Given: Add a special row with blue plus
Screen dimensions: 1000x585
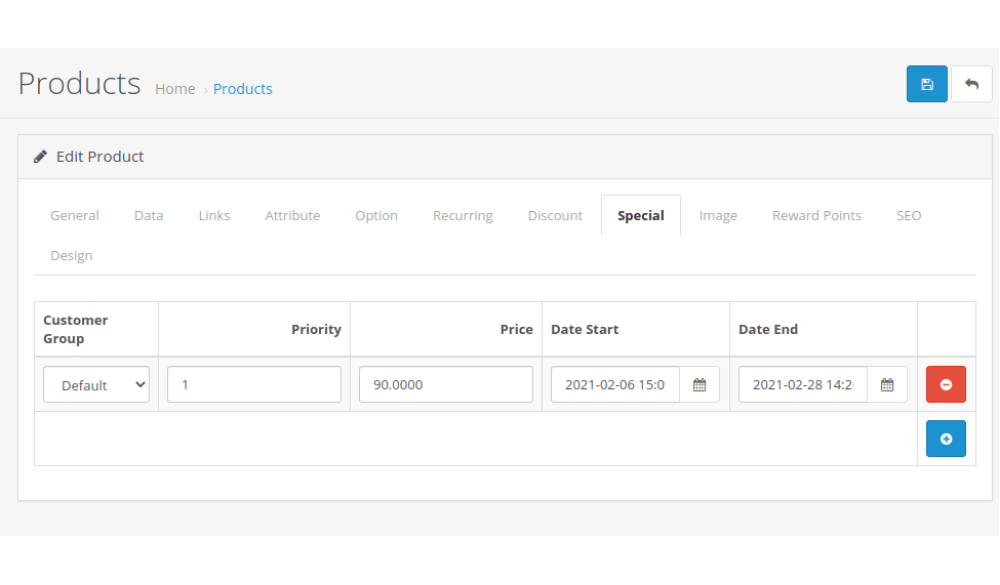Looking at the screenshot, I should [x=945, y=439].
